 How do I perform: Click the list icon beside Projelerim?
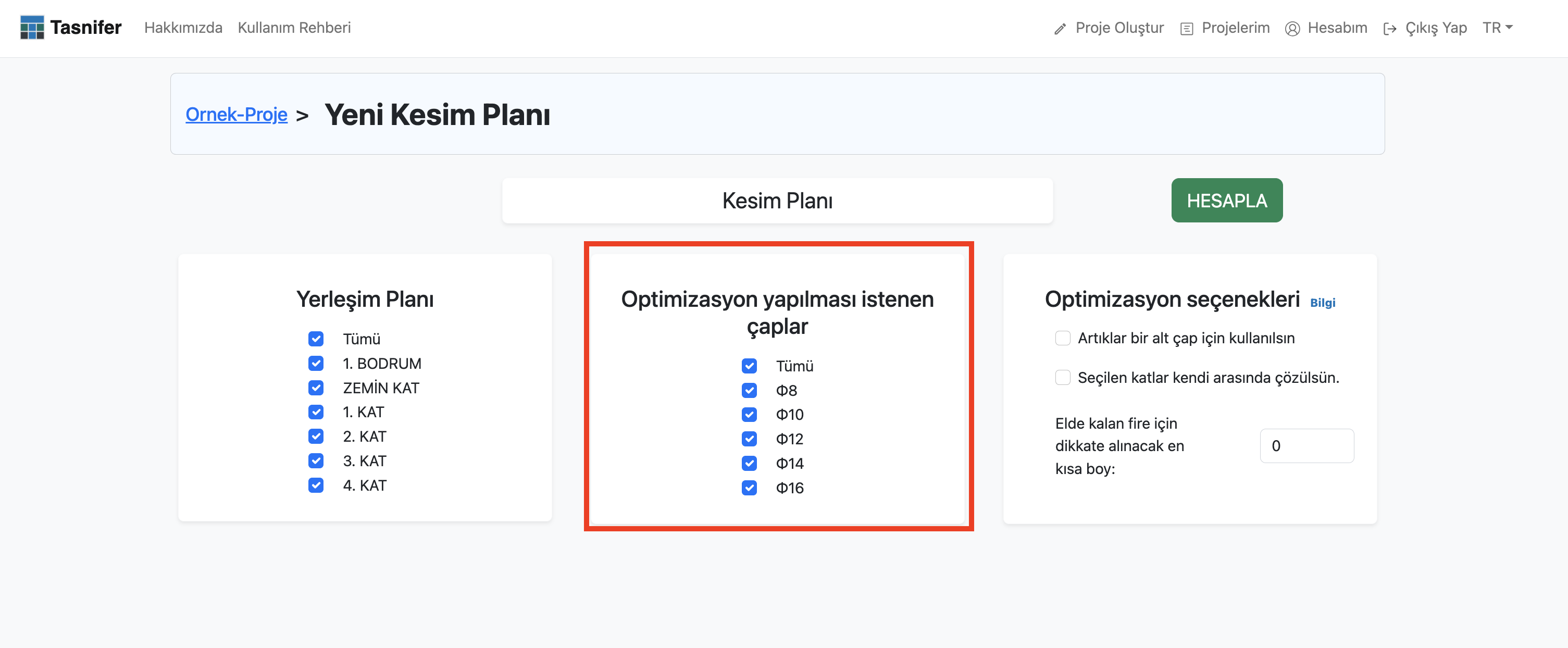pyautogui.click(x=1186, y=29)
